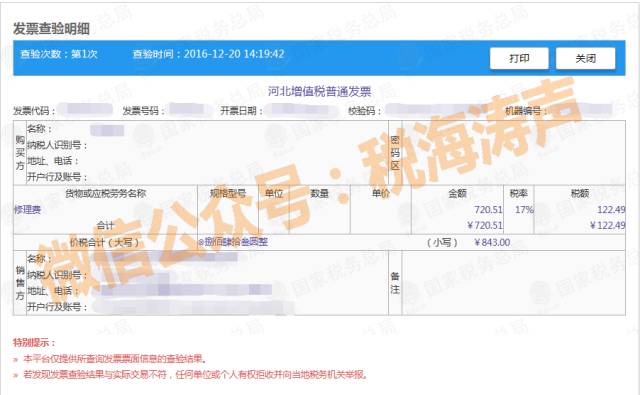This screenshot has width=640, height=395.
Task: Click the 打印 print button
Action: click(x=519, y=58)
